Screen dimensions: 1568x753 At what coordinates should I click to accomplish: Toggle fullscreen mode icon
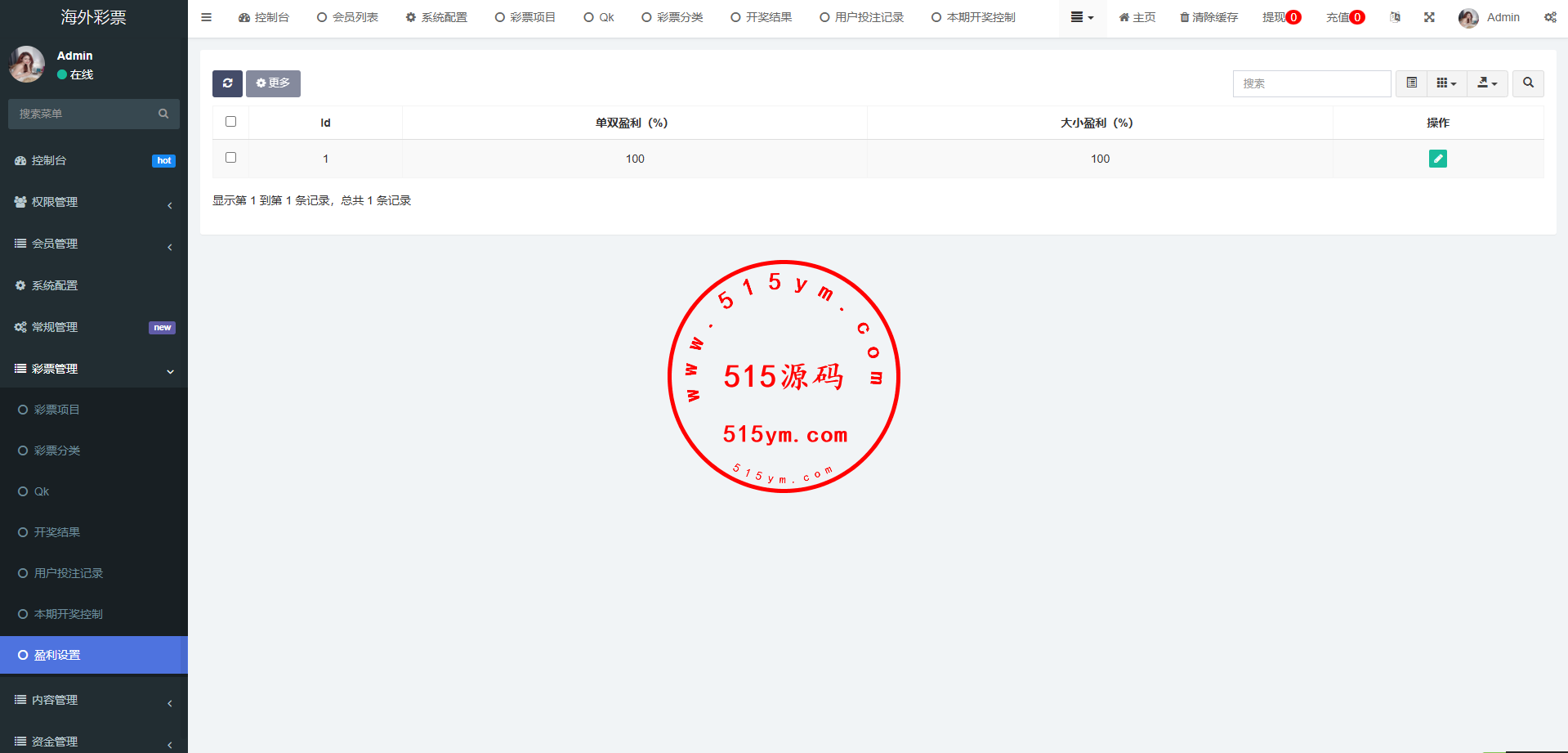tap(1429, 17)
